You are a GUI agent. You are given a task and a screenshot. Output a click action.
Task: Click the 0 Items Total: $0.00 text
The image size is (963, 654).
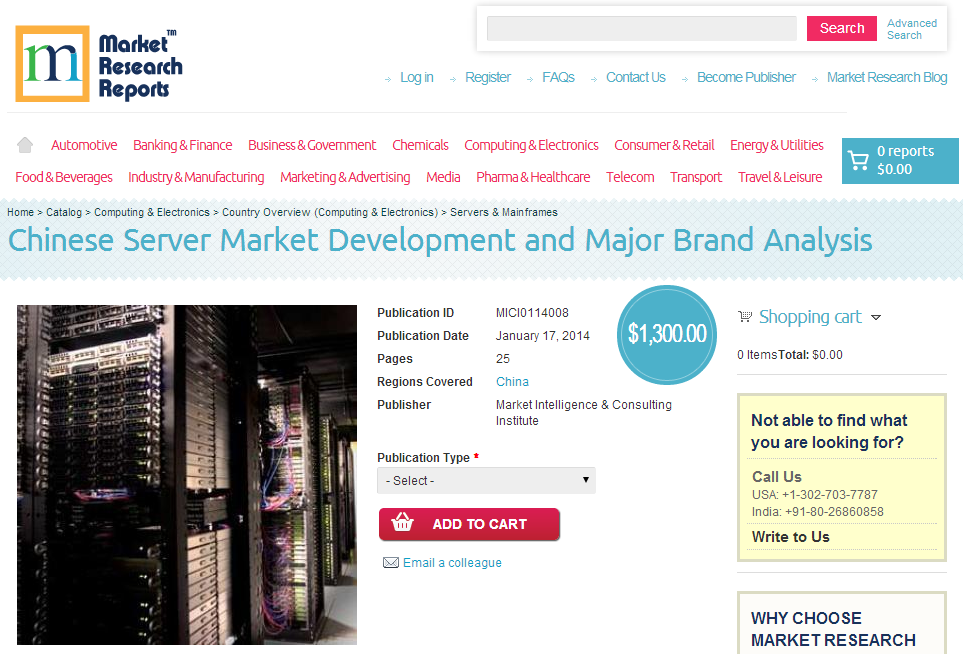coord(790,354)
